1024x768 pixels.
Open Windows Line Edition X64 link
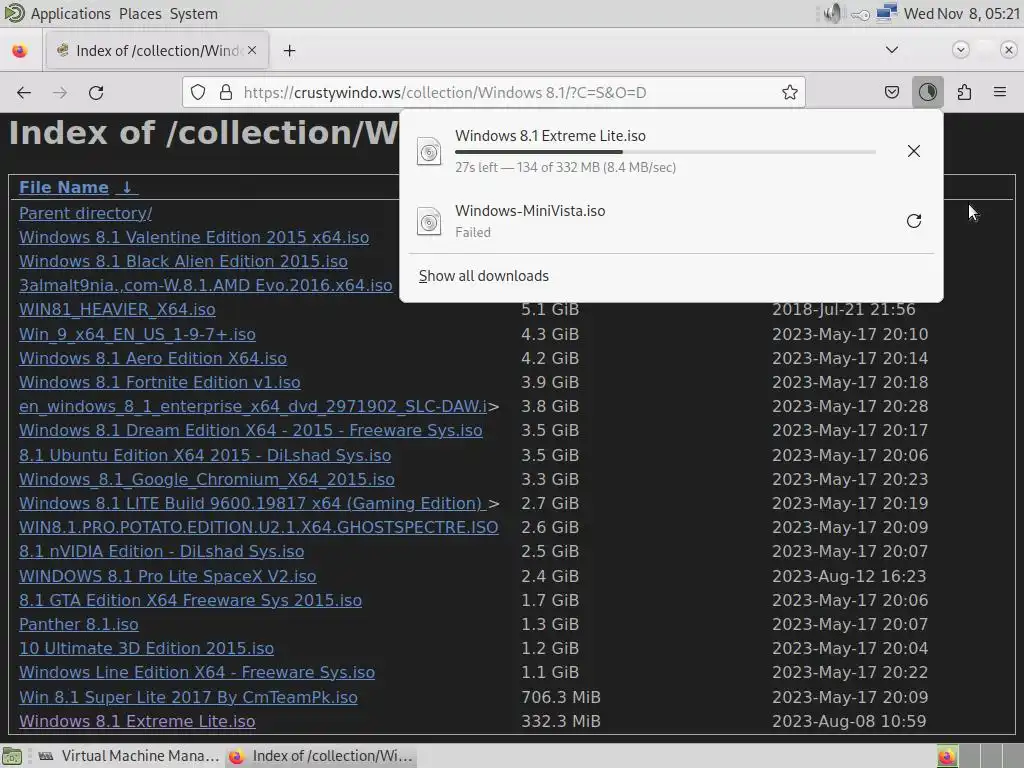[197, 673]
